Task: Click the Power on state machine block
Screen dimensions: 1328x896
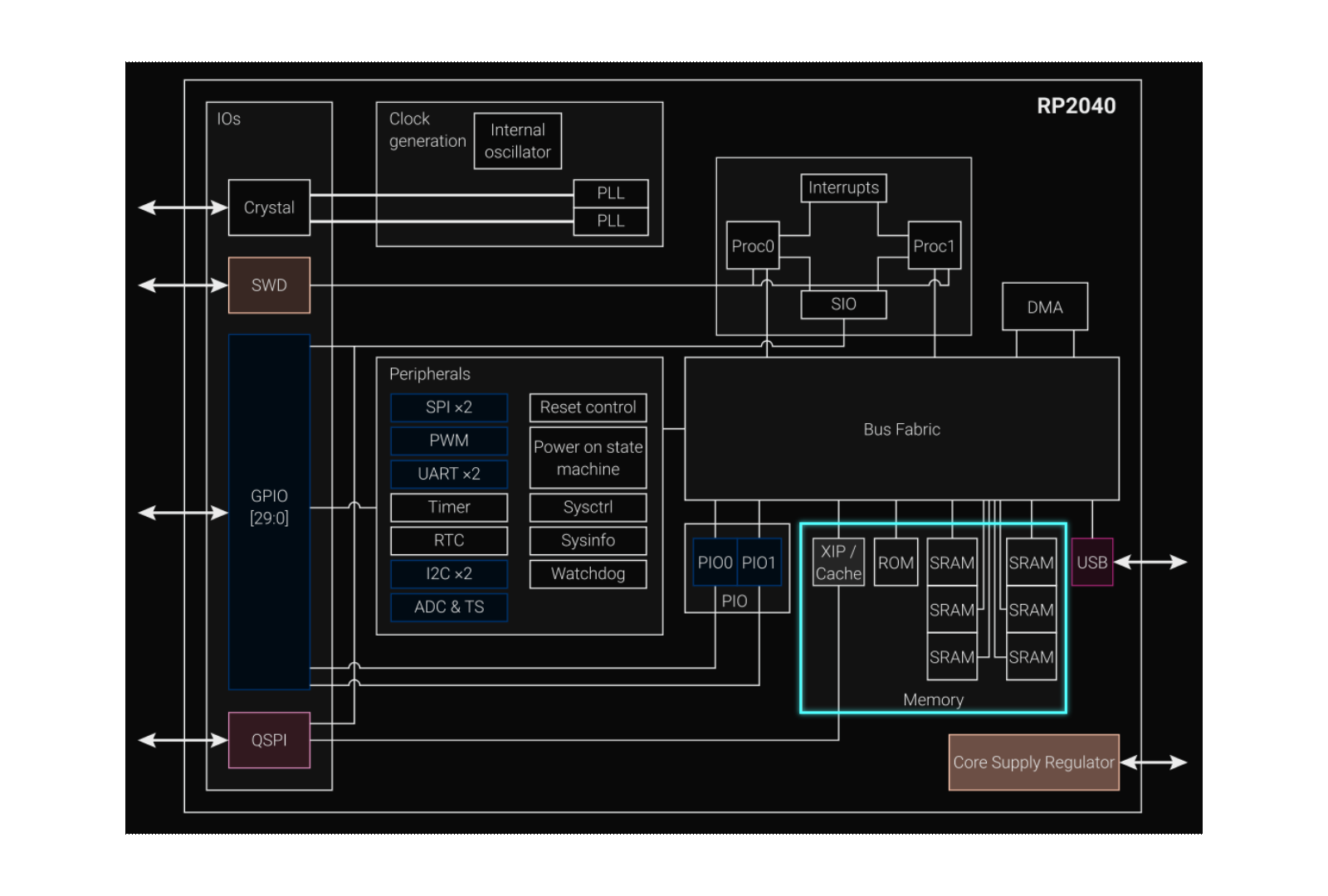Action: coord(588,458)
